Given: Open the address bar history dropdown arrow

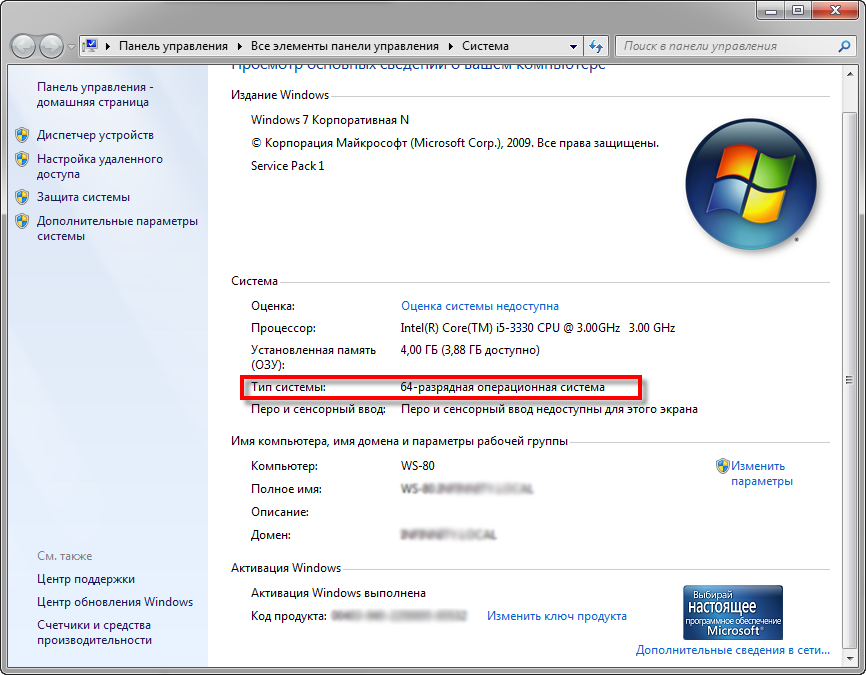Looking at the screenshot, I should click(x=573, y=46).
